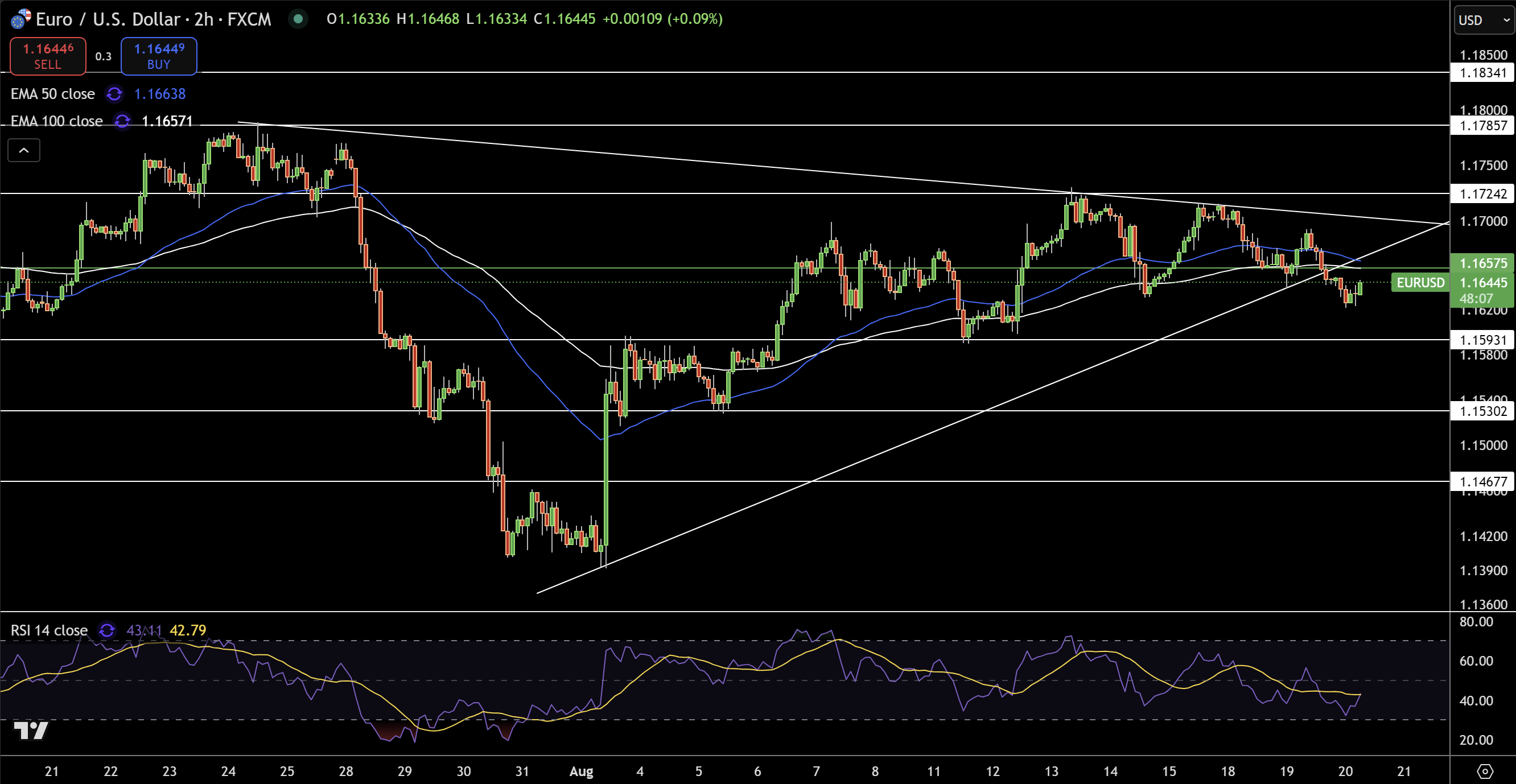This screenshot has height=784, width=1516.
Task: Click the RSI 14 refresh icon
Action: click(x=106, y=630)
